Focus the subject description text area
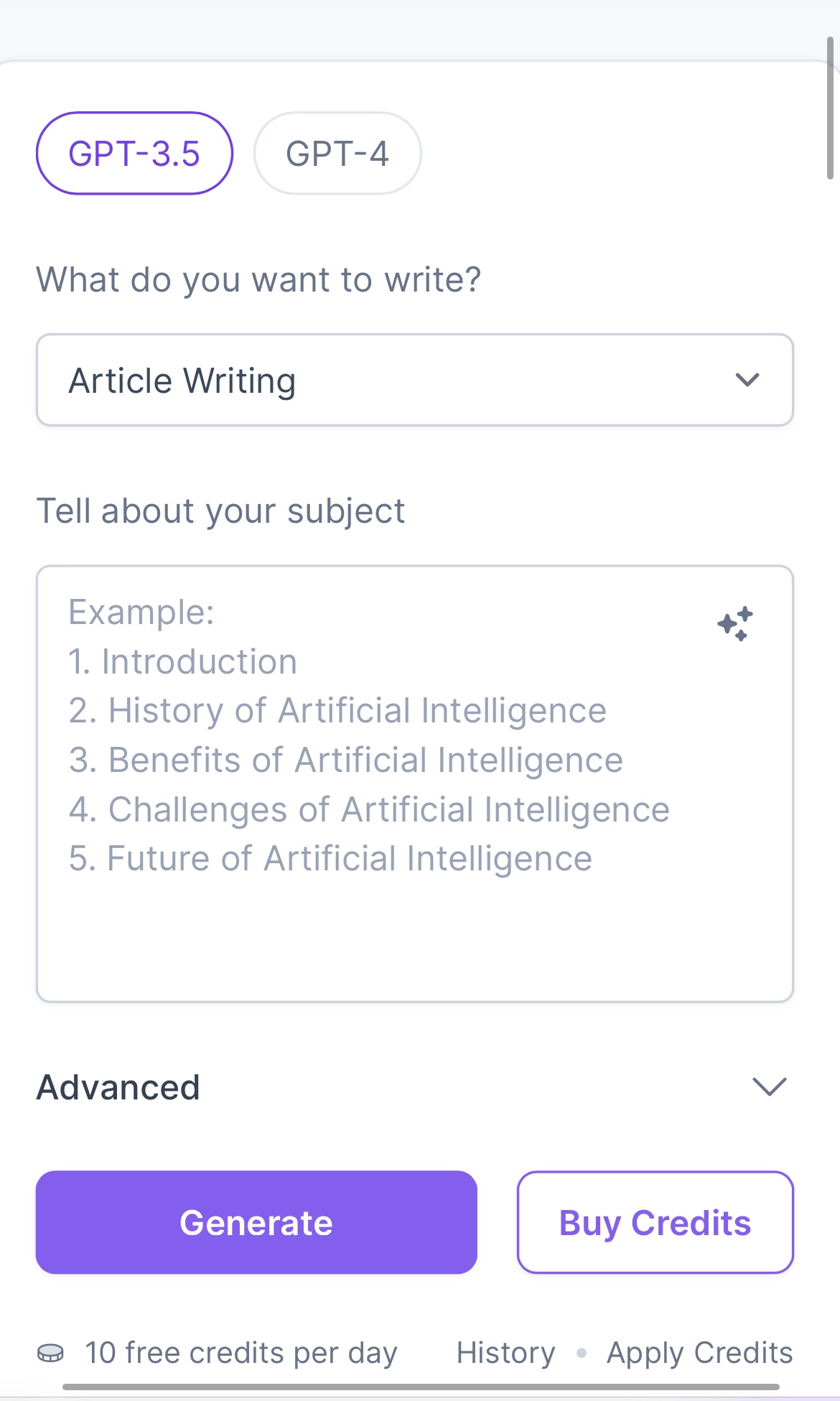Viewport: 840px width, 1401px height. tap(414, 926)
